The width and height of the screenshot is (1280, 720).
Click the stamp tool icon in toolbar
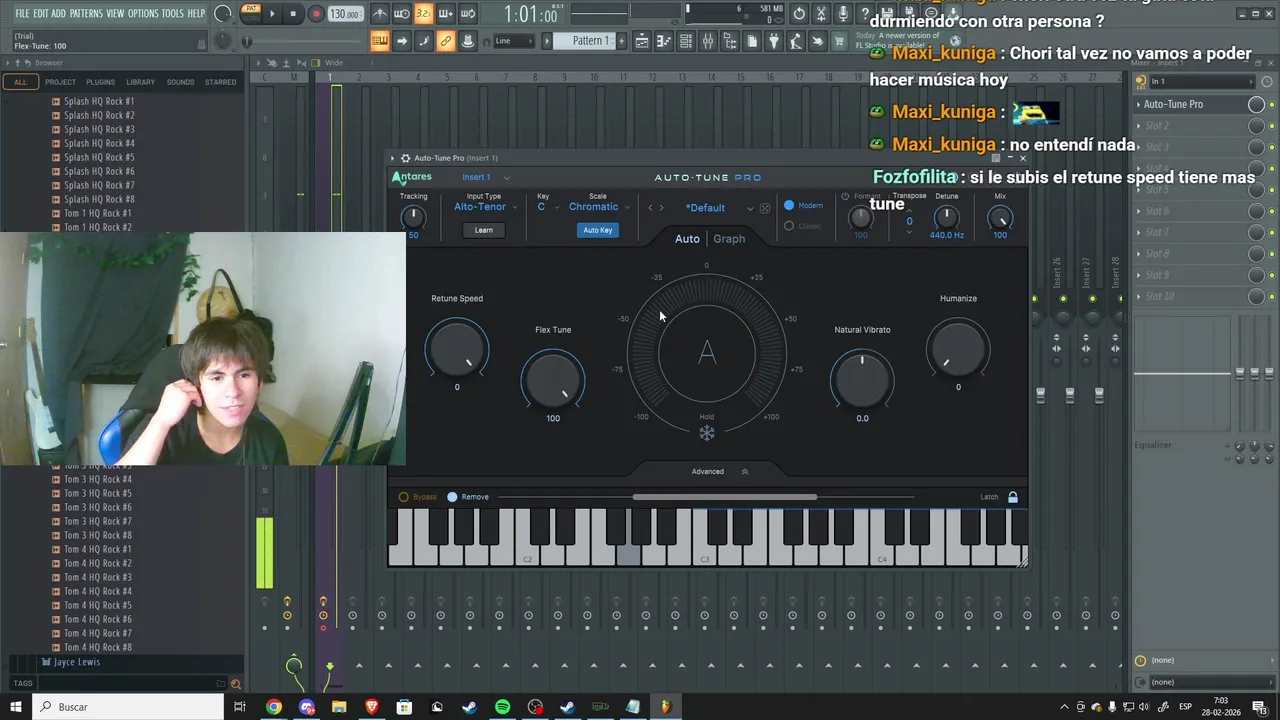tap(467, 41)
